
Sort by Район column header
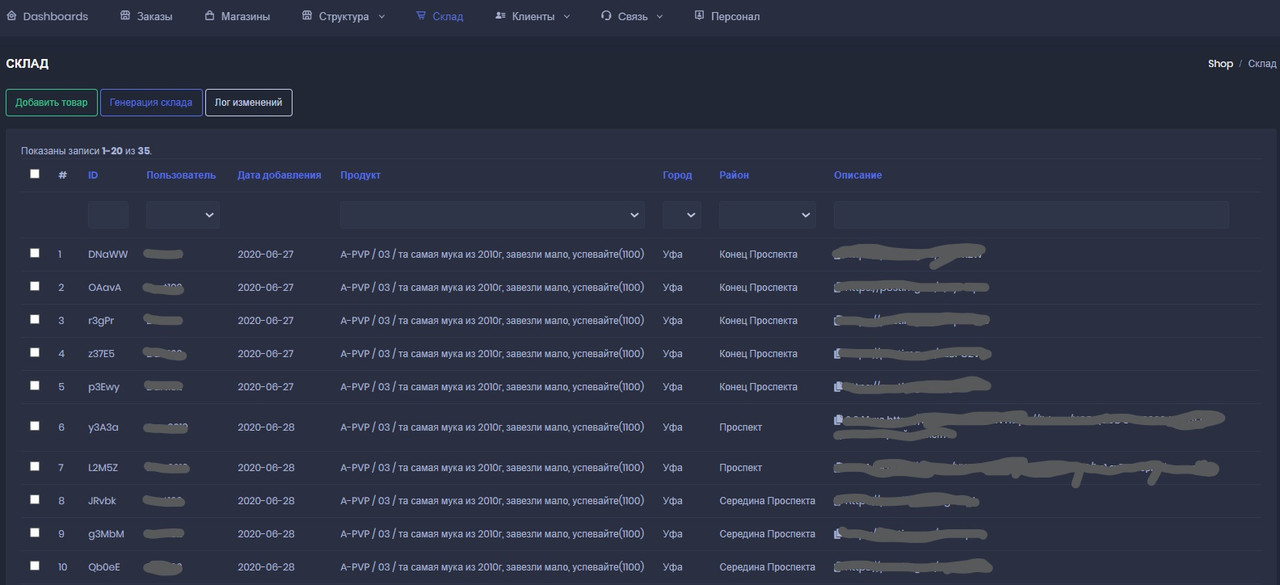click(x=734, y=175)
